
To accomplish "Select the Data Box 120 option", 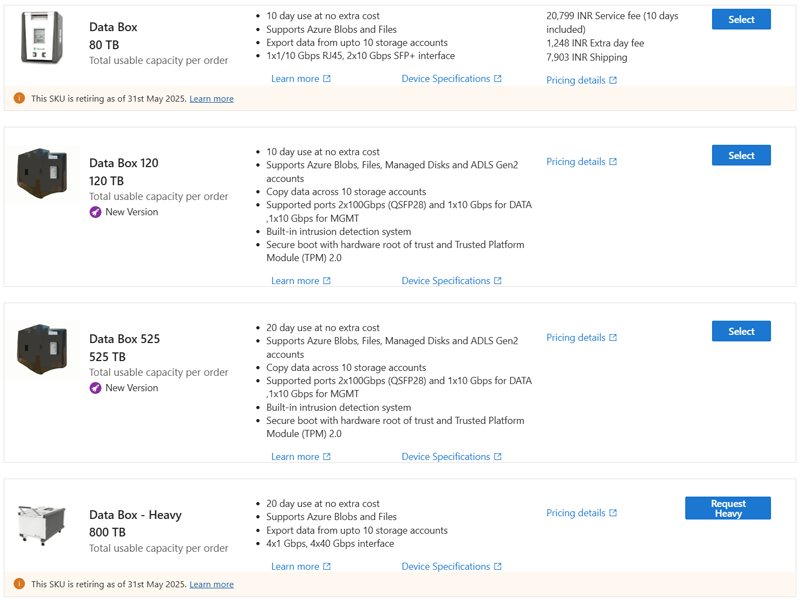I will pyautogui.click(x=741, y=155).
